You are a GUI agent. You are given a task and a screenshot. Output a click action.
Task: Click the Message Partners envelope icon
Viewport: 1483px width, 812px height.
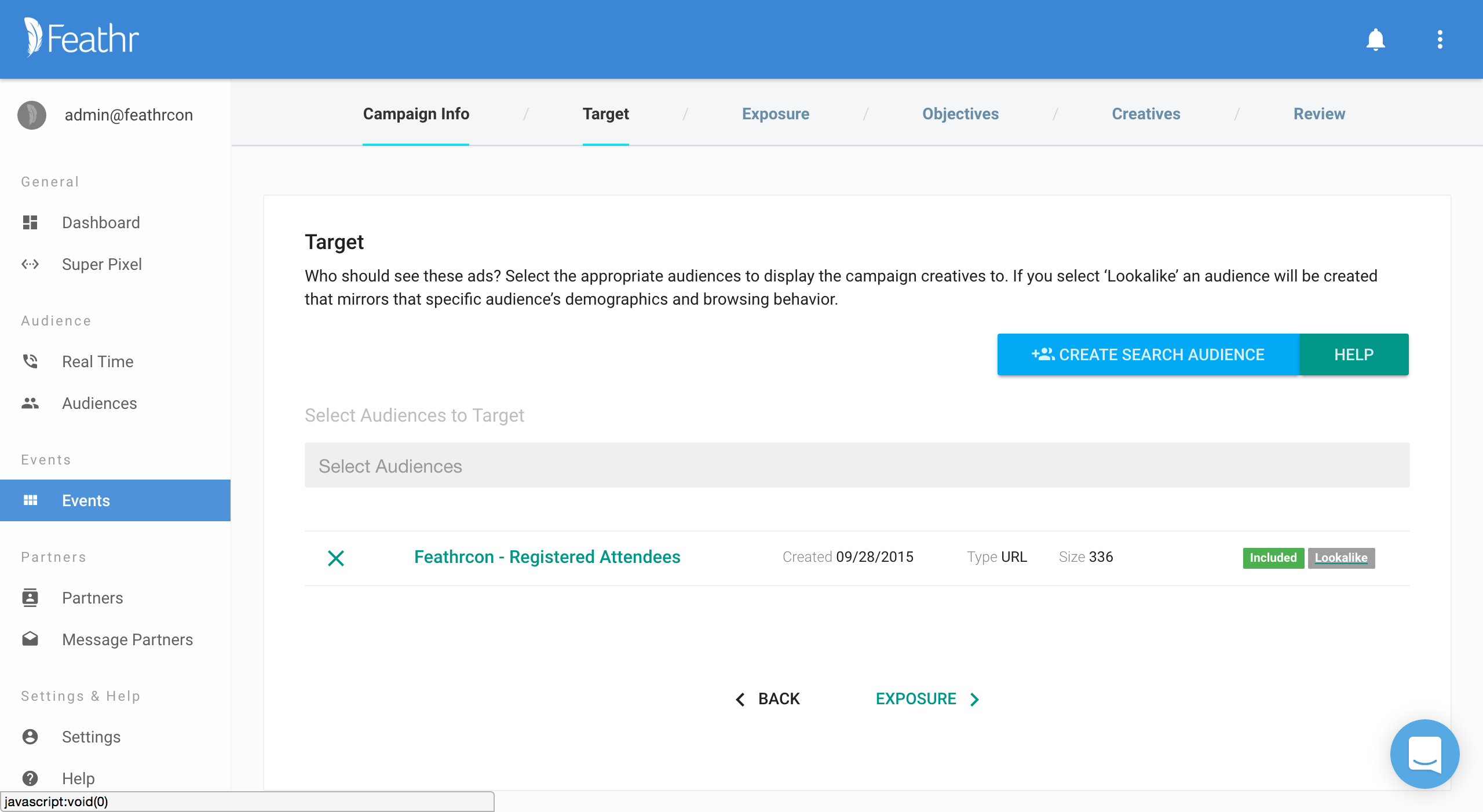click(x=30, y=639)
